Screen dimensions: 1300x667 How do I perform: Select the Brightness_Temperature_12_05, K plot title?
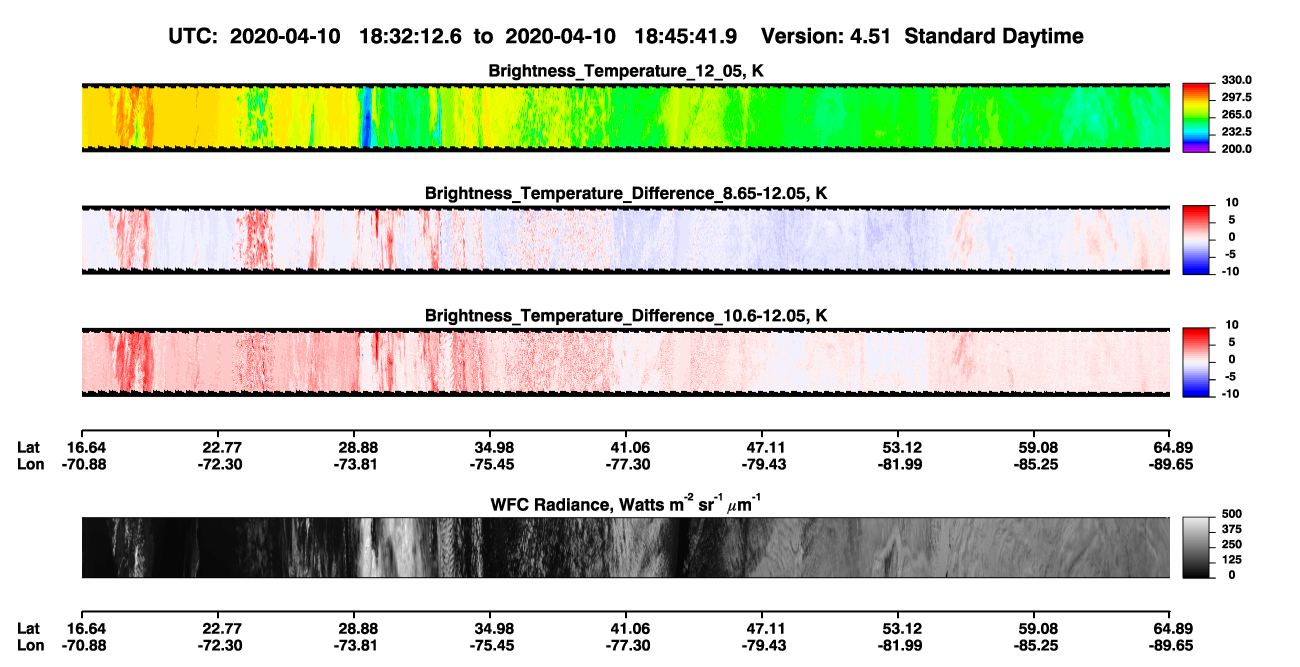626,71
